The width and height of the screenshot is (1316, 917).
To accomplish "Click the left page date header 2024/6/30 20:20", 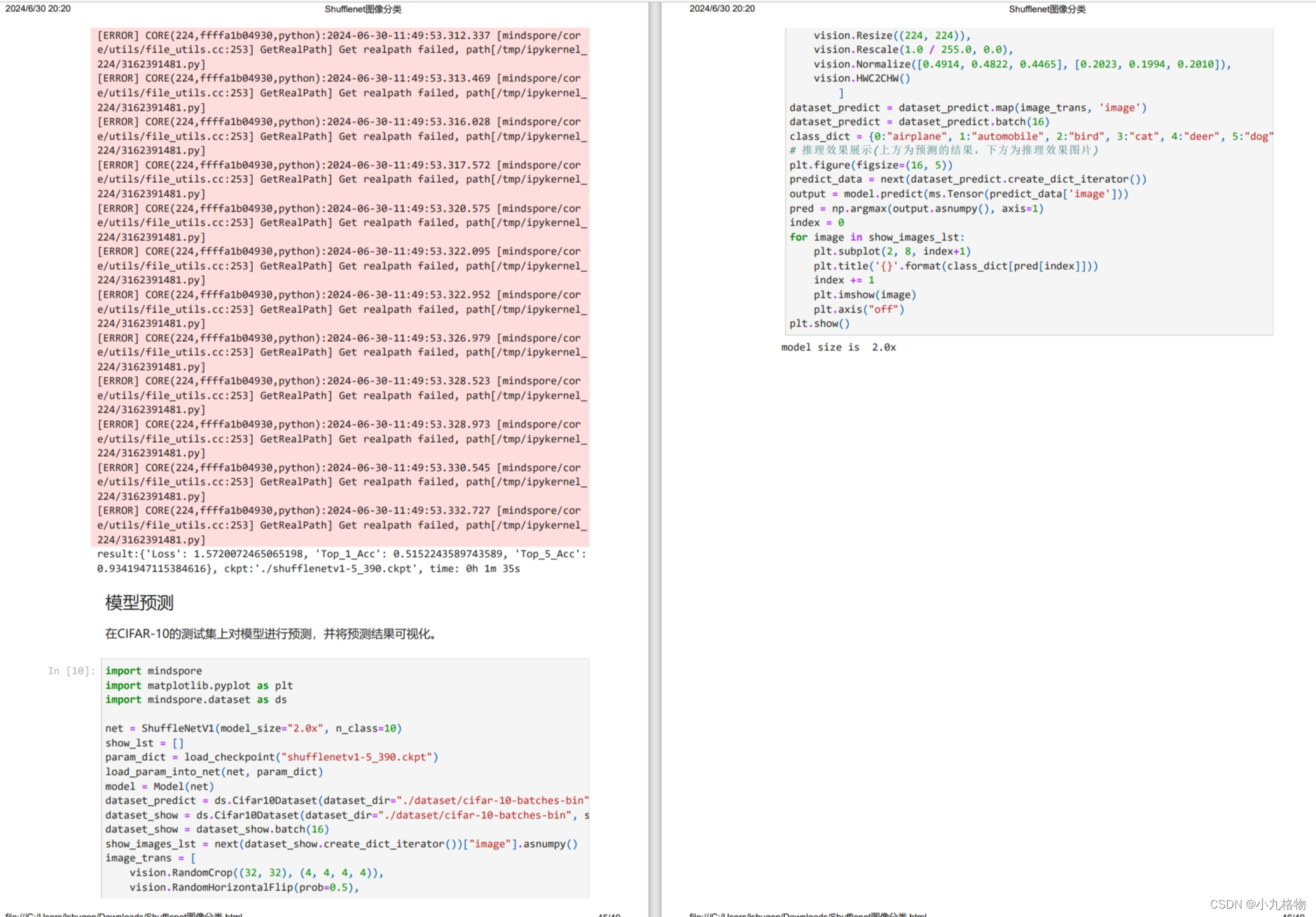I will coord(38,8).
